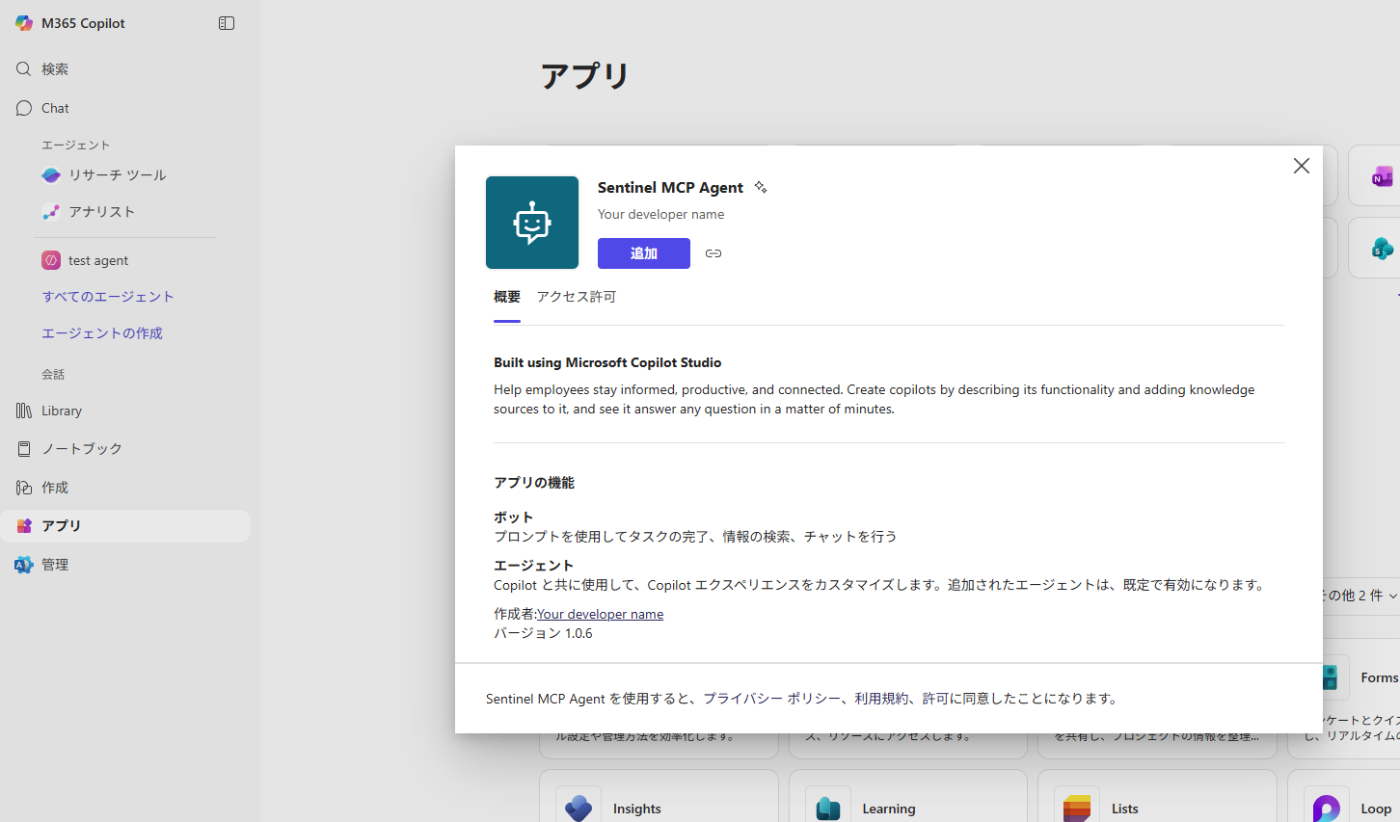Click the 検索 magnifier icon
The height and width of the screenshot is (822, 1400).
24,69
